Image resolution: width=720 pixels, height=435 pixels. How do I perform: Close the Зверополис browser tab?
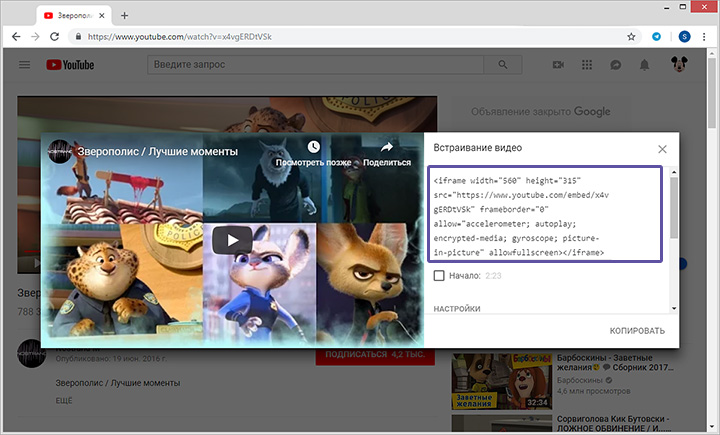[x=101, y=16]
